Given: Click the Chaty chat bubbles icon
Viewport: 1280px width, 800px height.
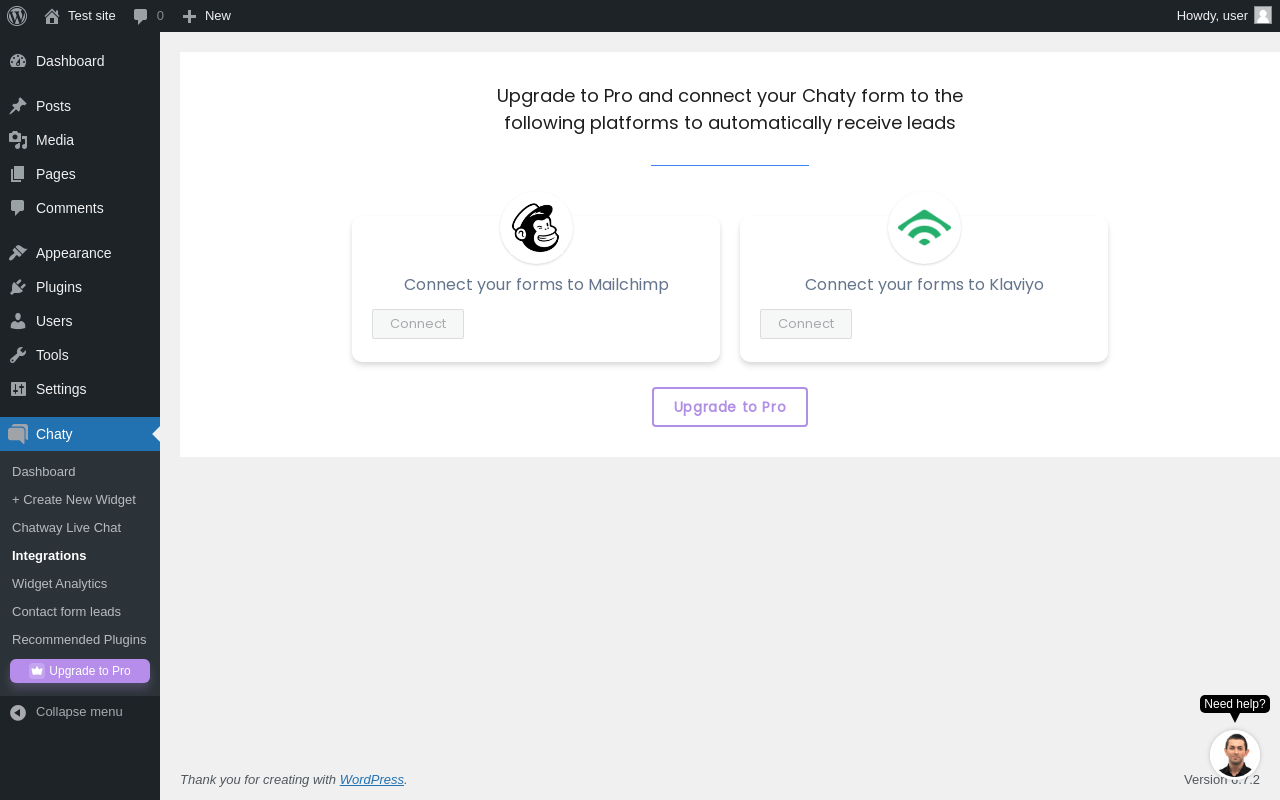Looking at the screenshot, I should [x=18, y=434].
